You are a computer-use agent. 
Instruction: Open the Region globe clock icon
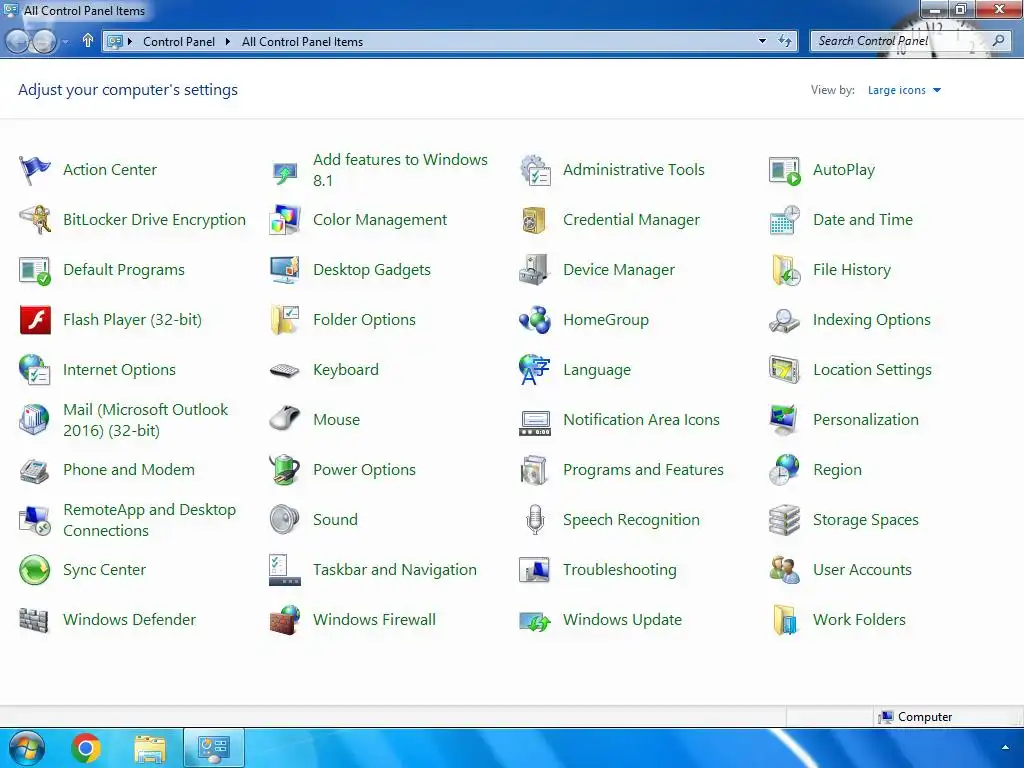pos(784,470)
